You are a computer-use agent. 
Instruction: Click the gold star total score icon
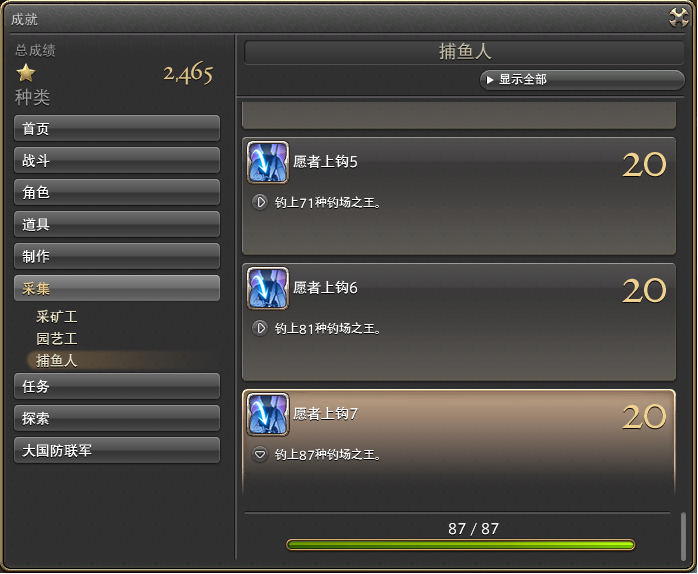coord(26,73)
